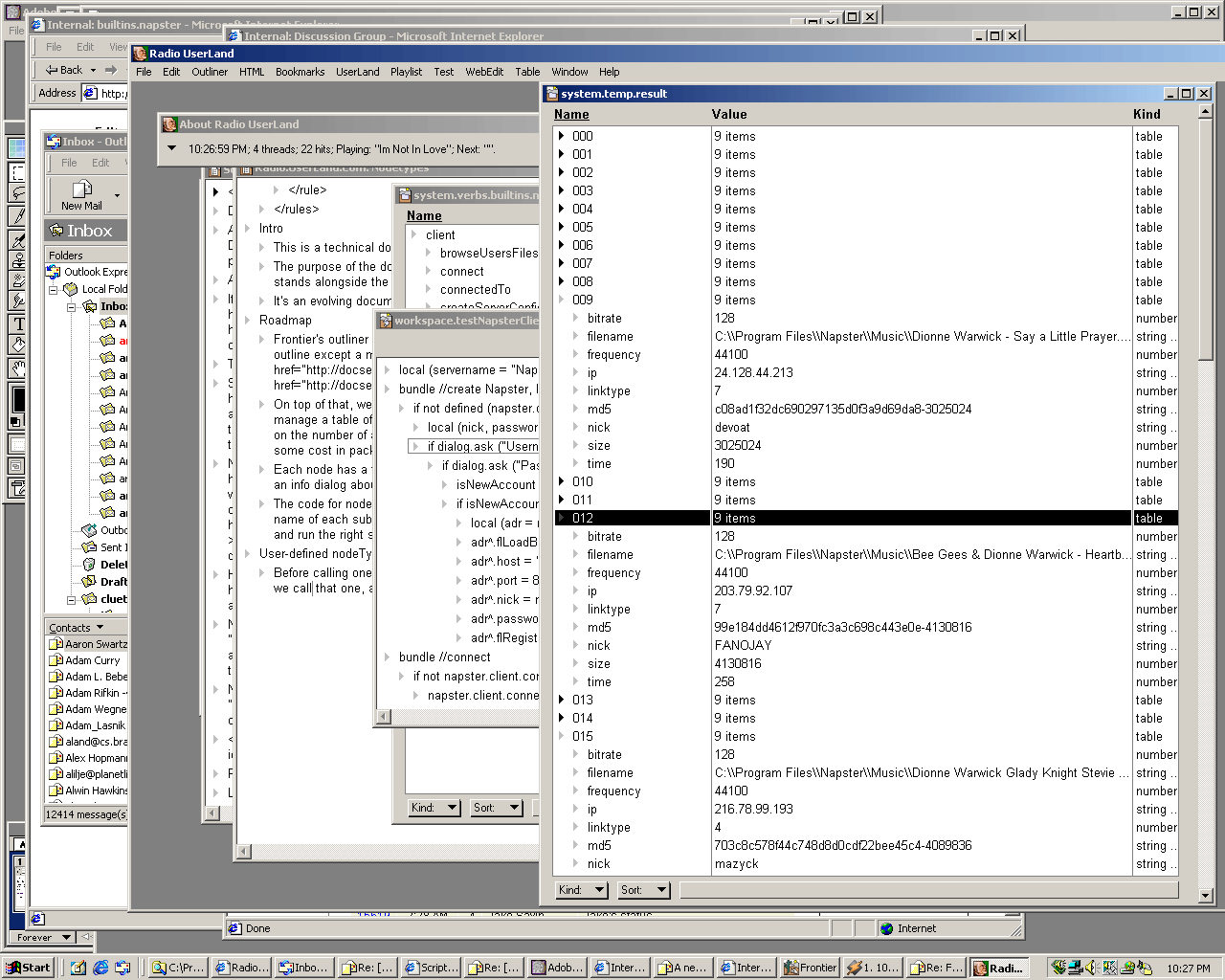Open Kind dropdown in system.temp.result window
The width and height of the screenshot is (1225, 980).
click(582, 890)
